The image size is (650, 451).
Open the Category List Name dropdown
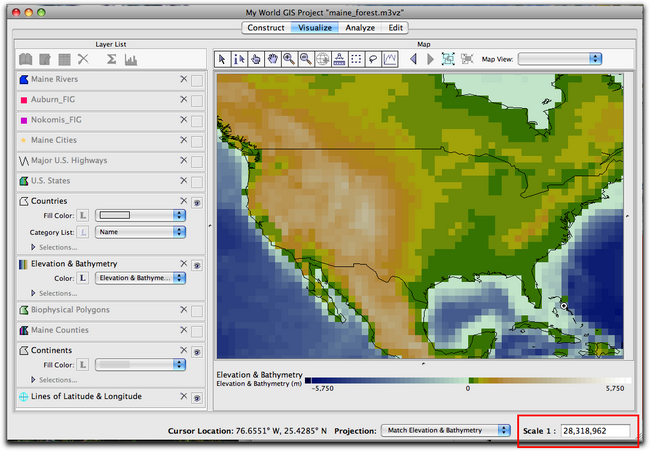click(140, 231)
